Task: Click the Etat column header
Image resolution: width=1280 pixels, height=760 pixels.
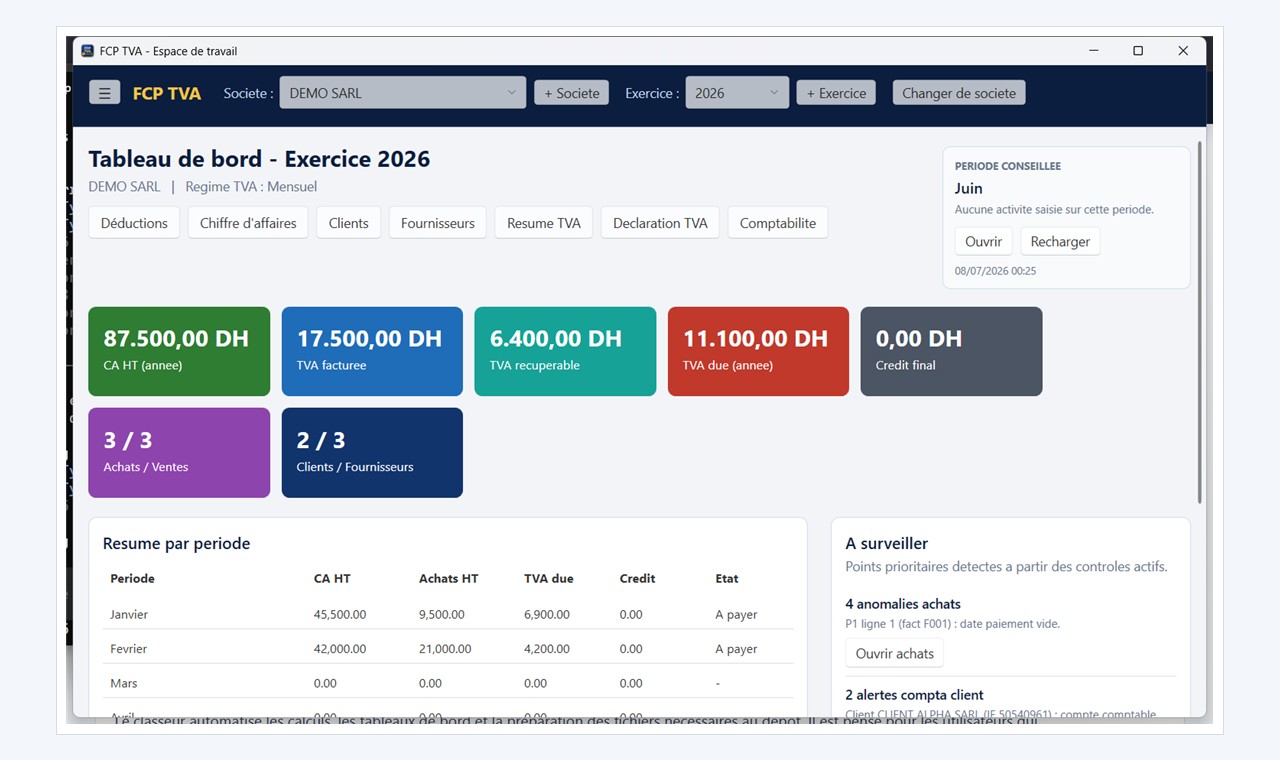Action: coord(727,578)
